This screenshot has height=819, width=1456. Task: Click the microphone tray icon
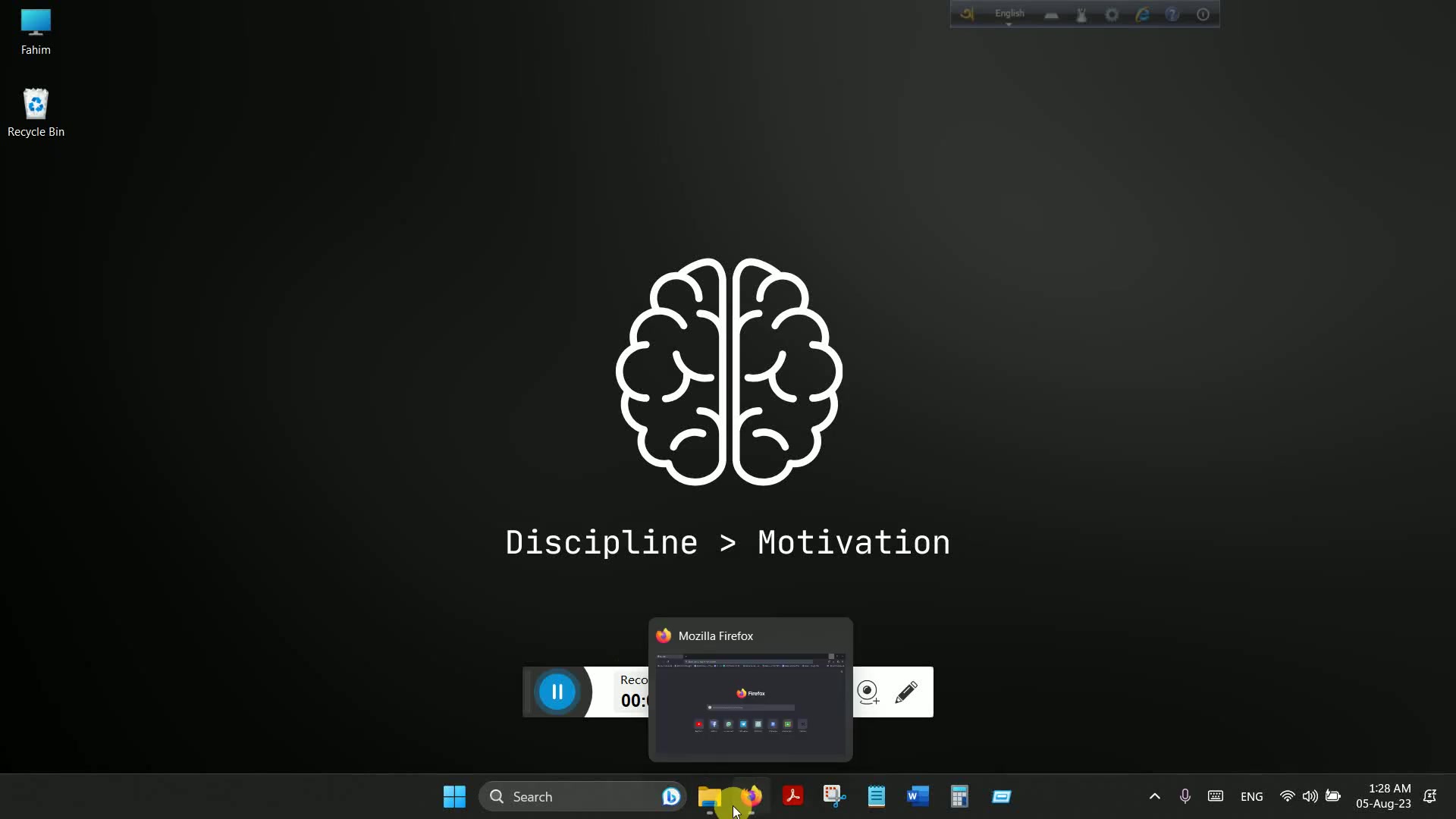click(1185, 796)
